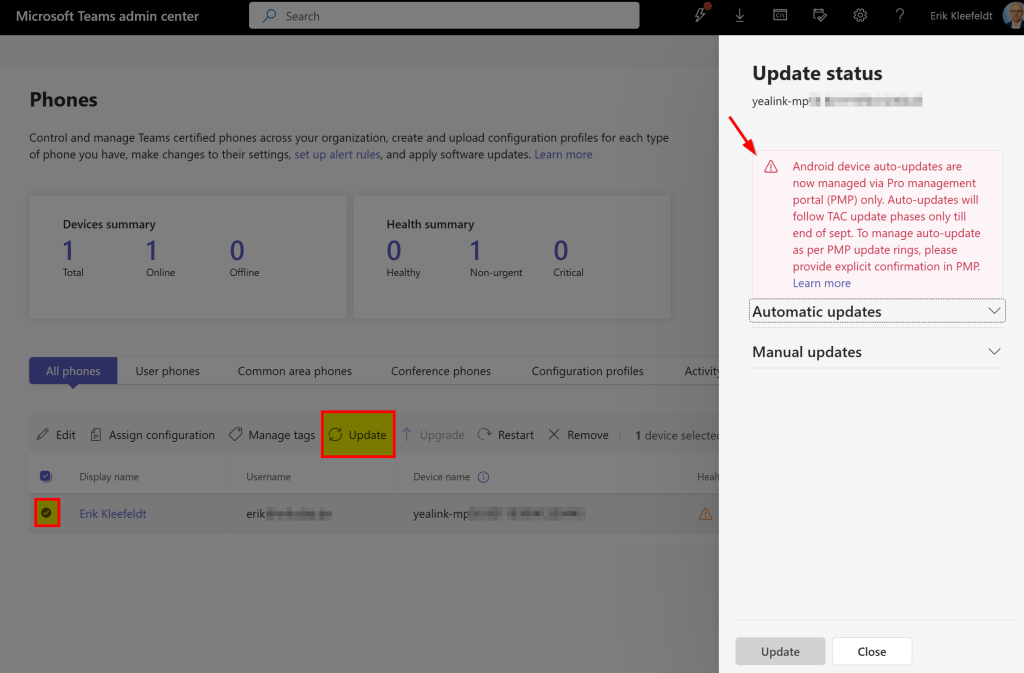Click the Display name column header
The height and width of the screenshot is (673, 1024).
(109, 477)
